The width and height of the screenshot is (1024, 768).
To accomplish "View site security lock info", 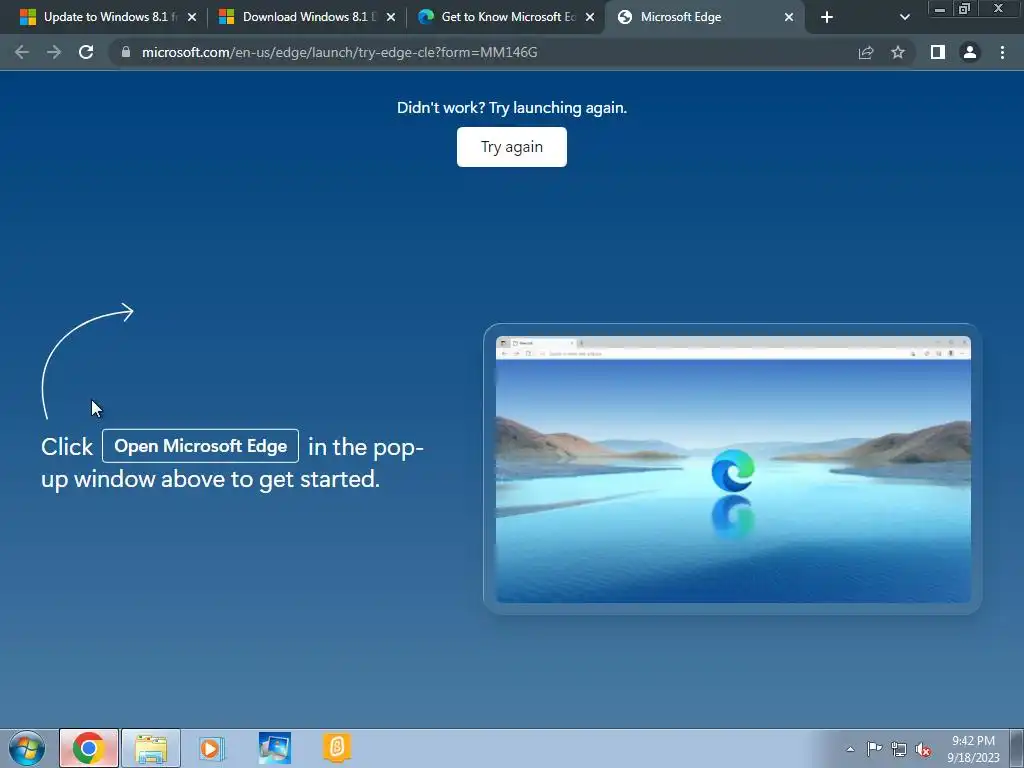I will pyautogui.click(x=126, y=52).
